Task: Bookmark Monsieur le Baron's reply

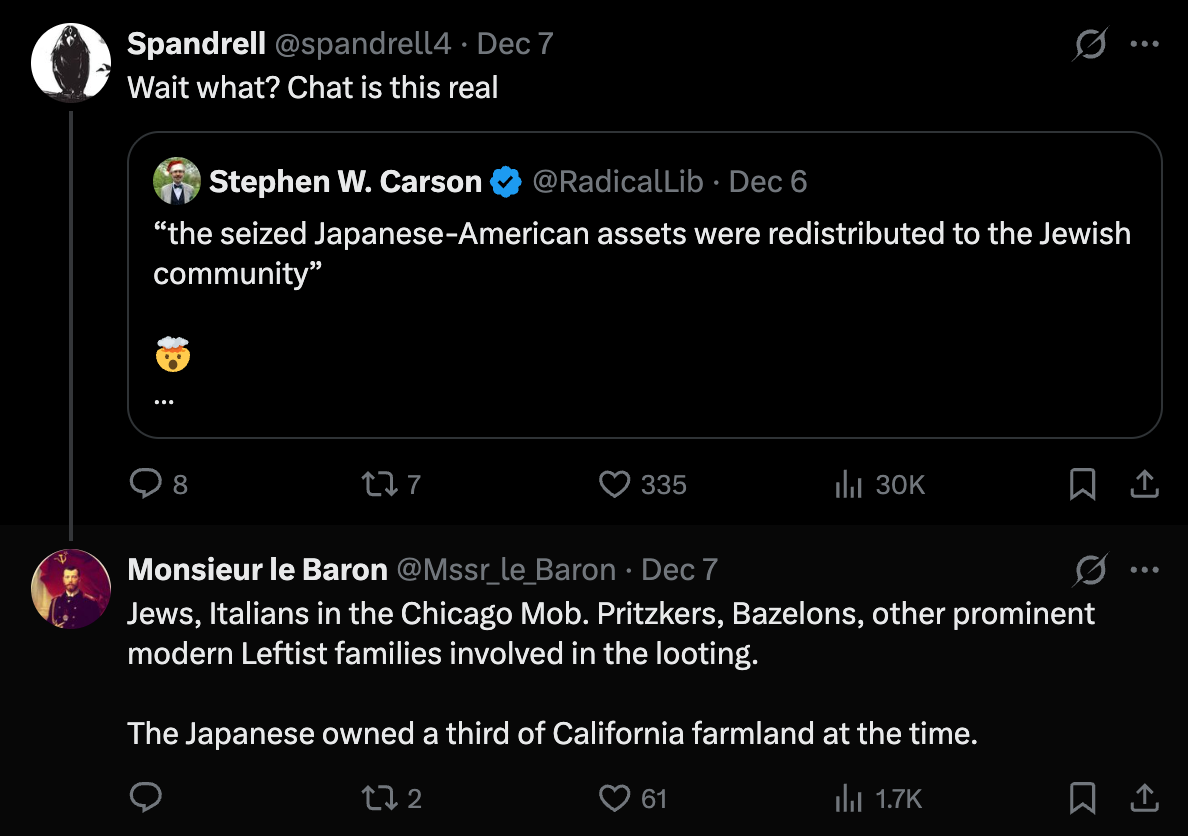Action: click(x=1082, y=798)
